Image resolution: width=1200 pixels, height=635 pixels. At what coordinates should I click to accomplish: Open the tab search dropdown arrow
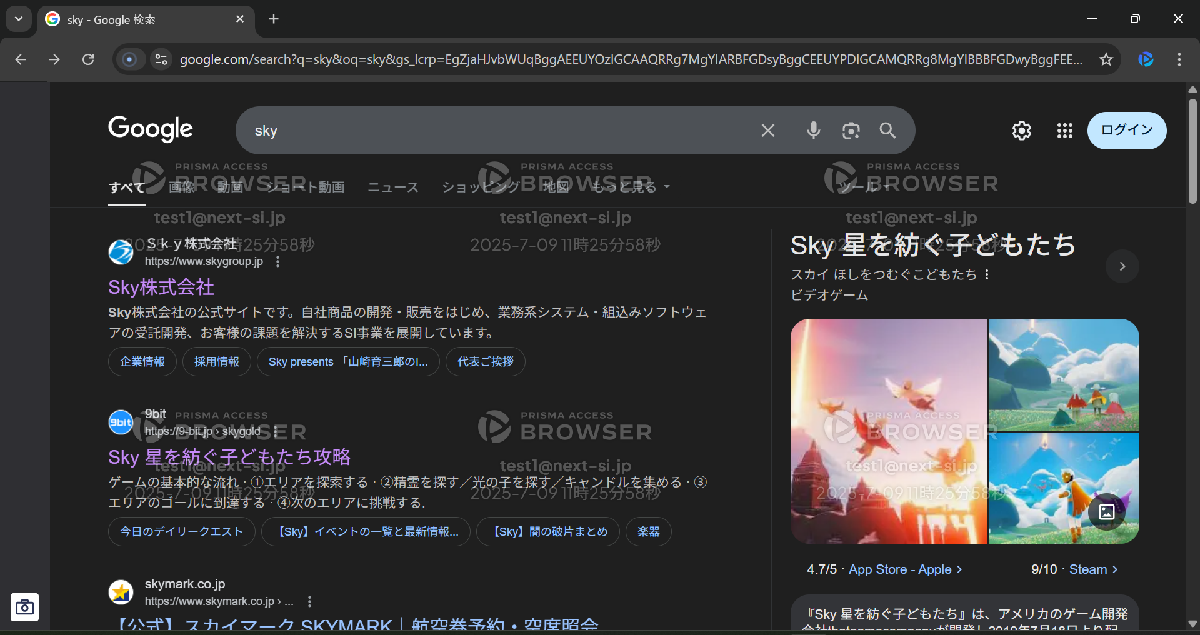18,19
